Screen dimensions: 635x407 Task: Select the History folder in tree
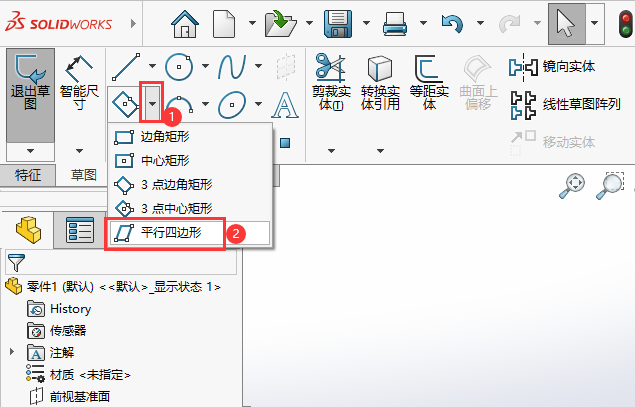click(59, 309)
